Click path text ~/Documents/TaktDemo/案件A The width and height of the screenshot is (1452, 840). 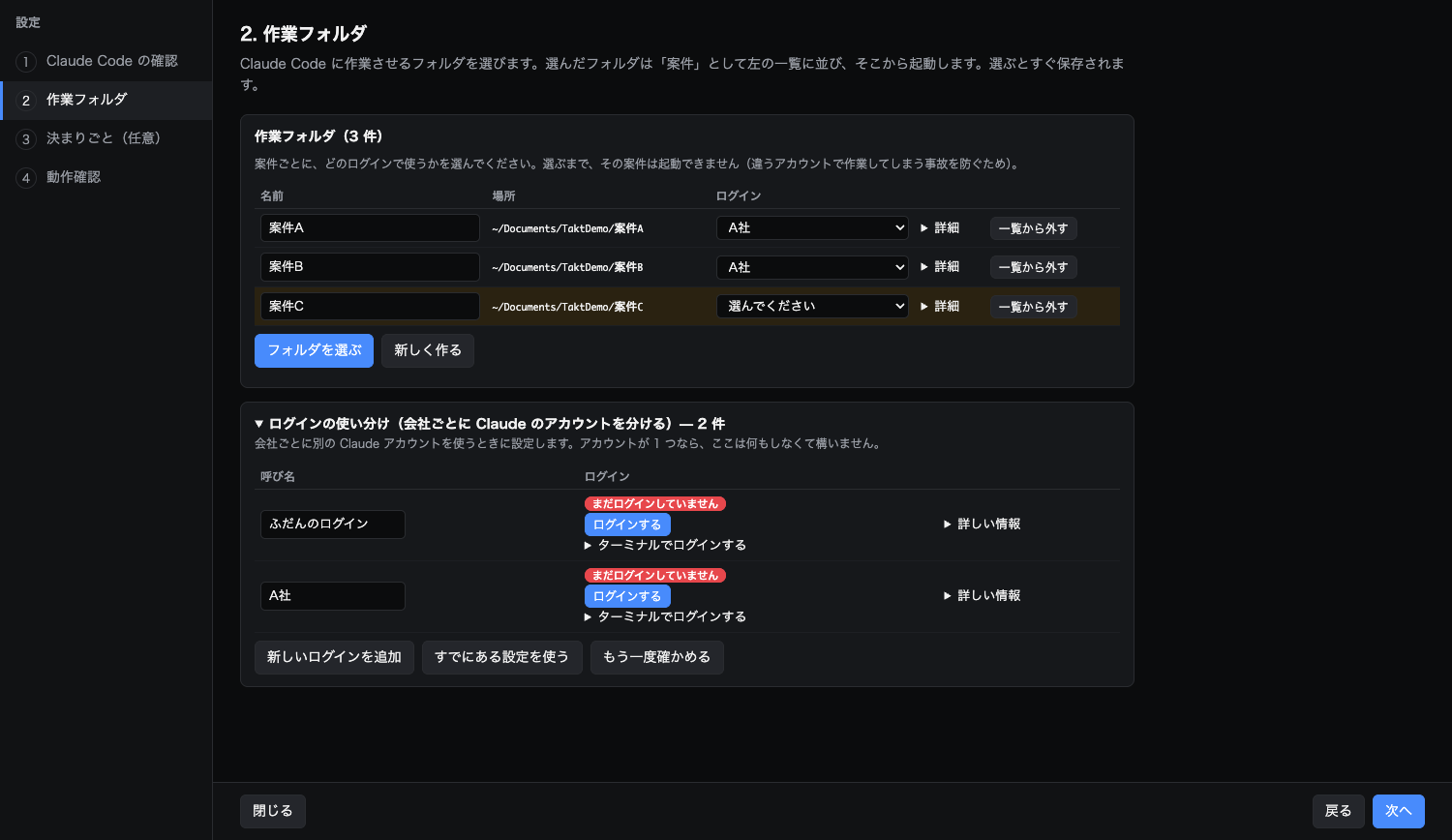click(567, 228)
